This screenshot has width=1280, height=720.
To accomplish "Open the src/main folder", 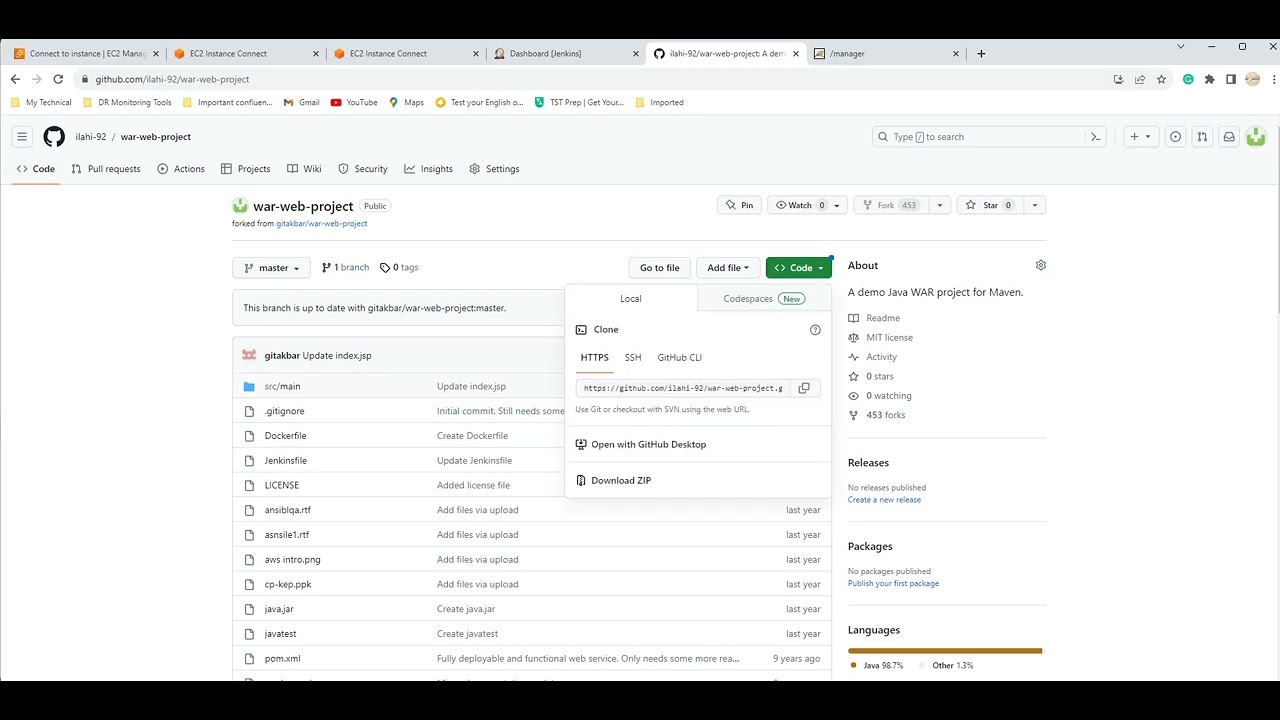I will [282, 386].
